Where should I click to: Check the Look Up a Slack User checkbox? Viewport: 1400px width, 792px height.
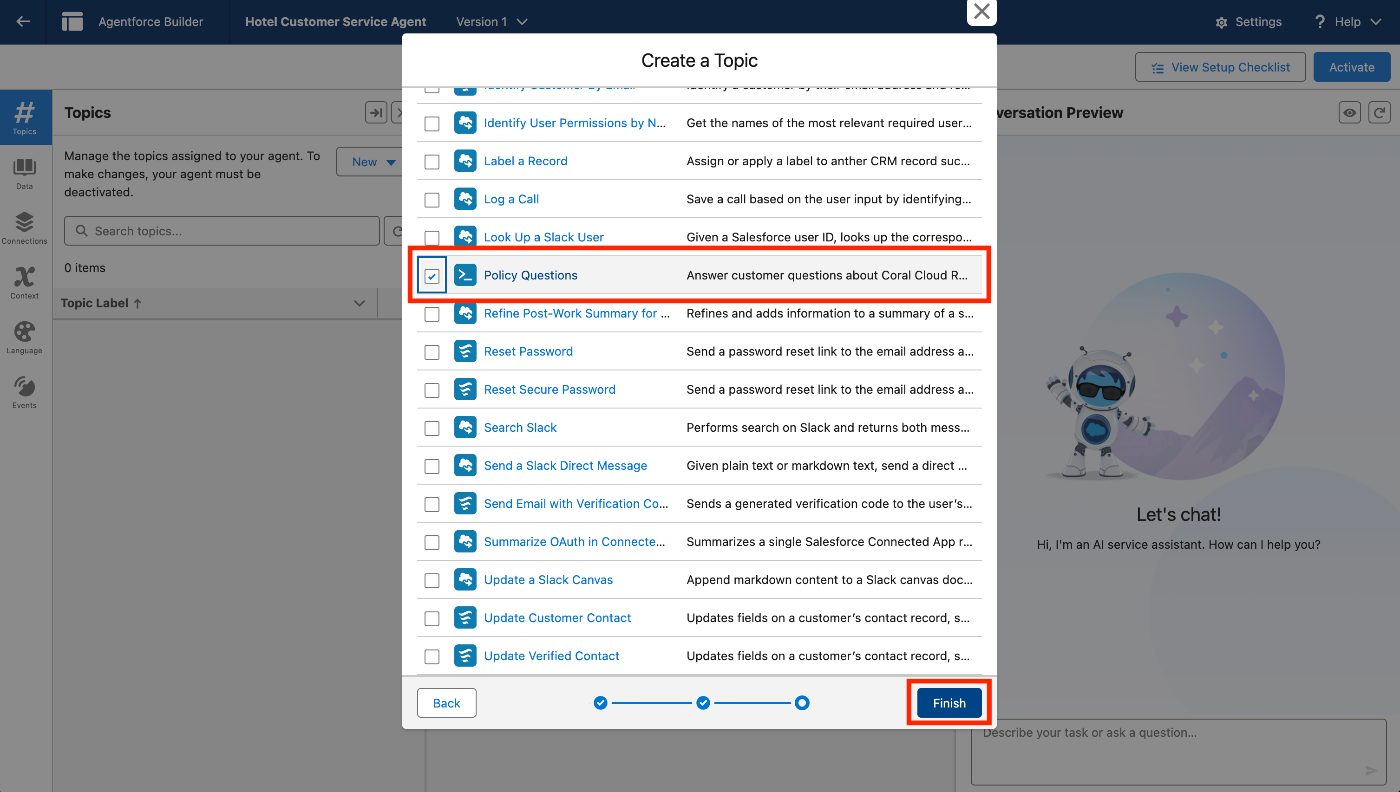coord(432,238)
